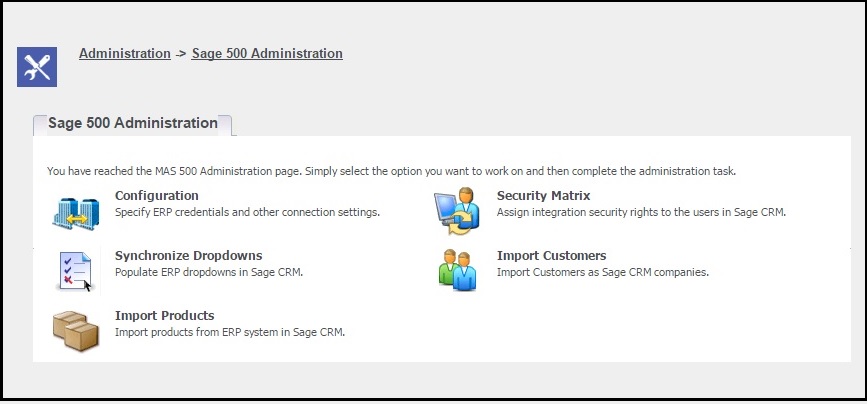Open the Import Products boxes icon
The image size is (867, 404).
coord(76,330)
